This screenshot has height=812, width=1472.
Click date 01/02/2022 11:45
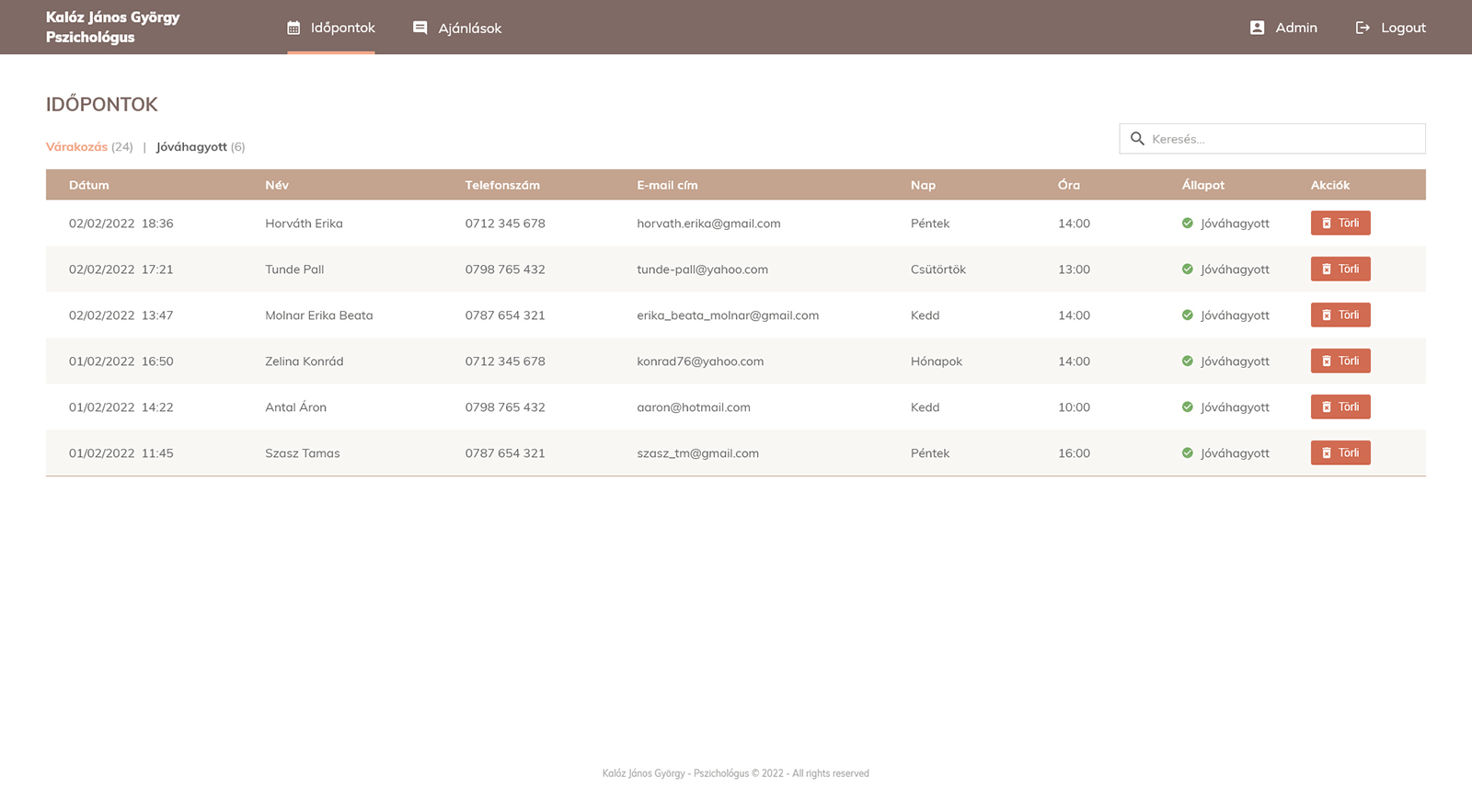pos(121,453)
